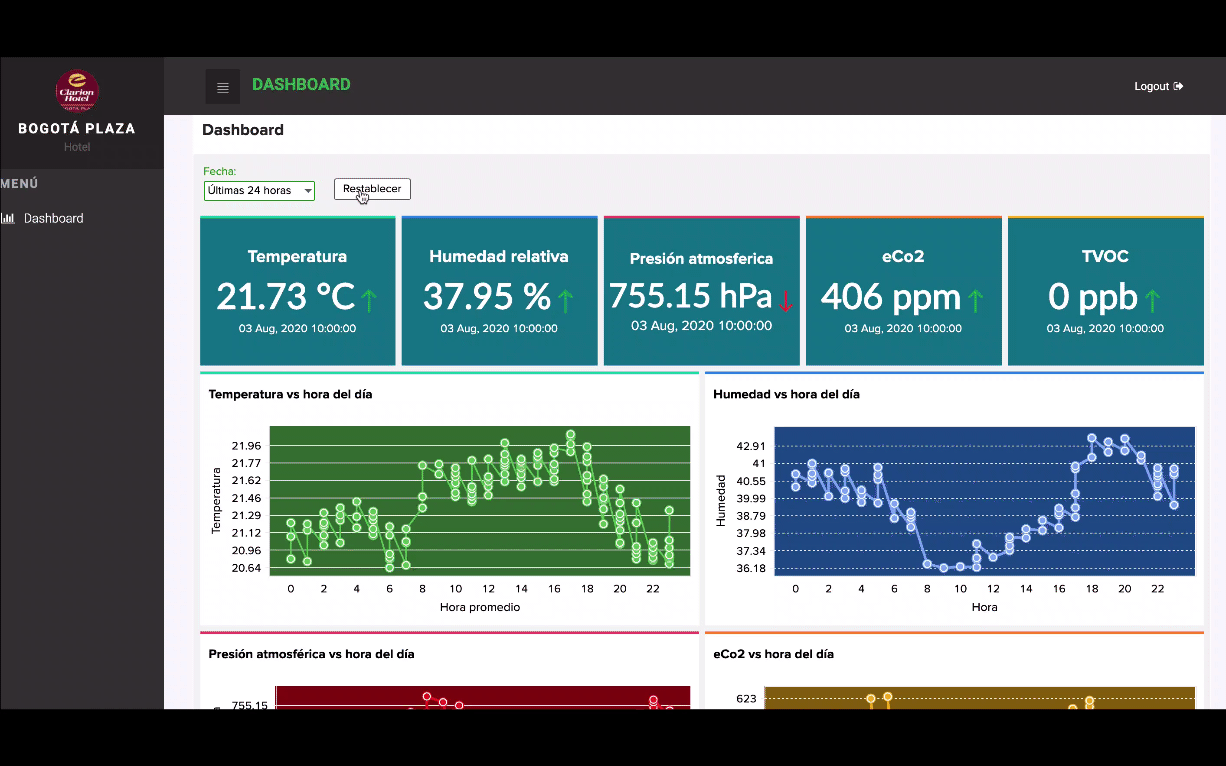Image resolution: width=1226 pixels, height=766 pixels.
Task: Click the vertical 'Temperatura' y-axis label
Action: [x=215, y=500]
